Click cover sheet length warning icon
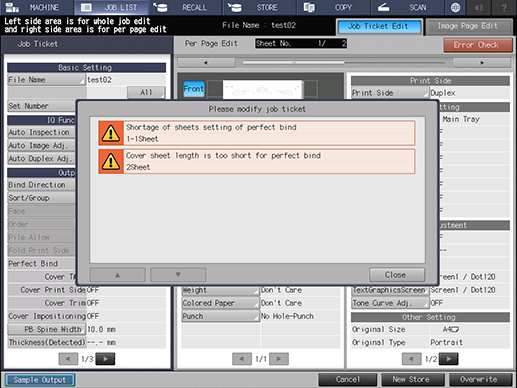Viewport: 517px width, 388px height. pos(111,162)
